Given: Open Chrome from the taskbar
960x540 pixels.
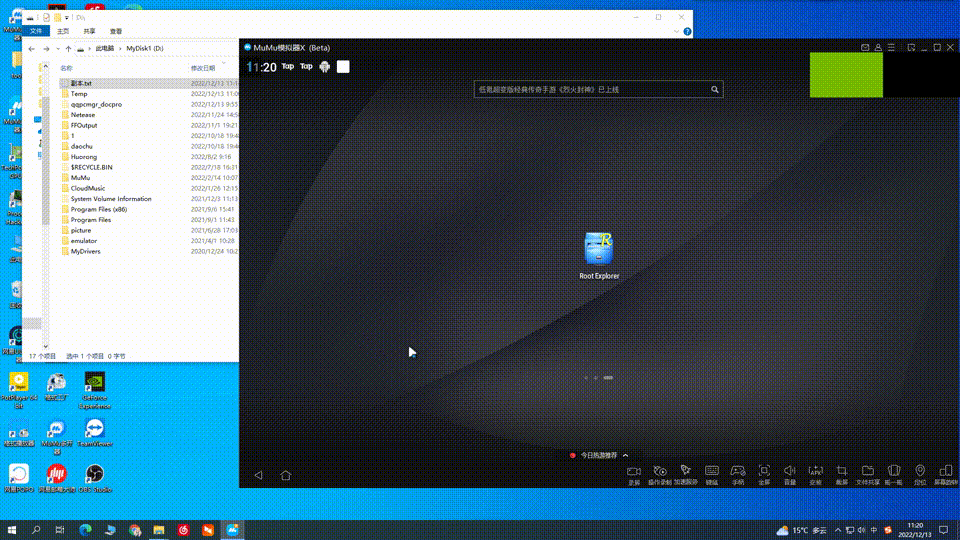Looking at the screenshot, I should click(135, 530).
